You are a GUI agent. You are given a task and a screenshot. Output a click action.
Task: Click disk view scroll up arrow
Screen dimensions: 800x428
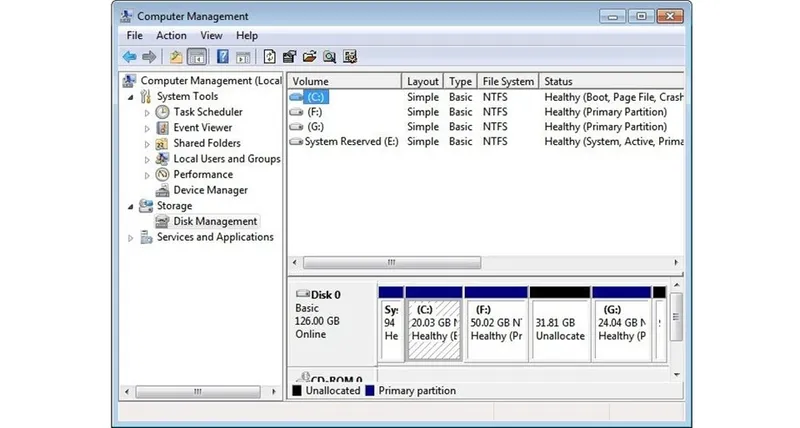pyautogui.click(x=677, y=285)
